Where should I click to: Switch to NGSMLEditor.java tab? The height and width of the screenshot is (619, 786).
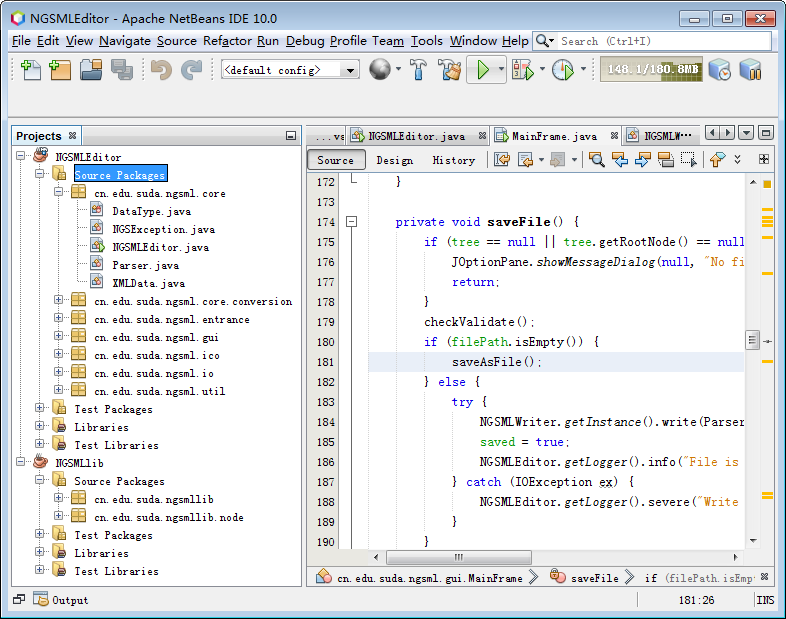[417, 136]
